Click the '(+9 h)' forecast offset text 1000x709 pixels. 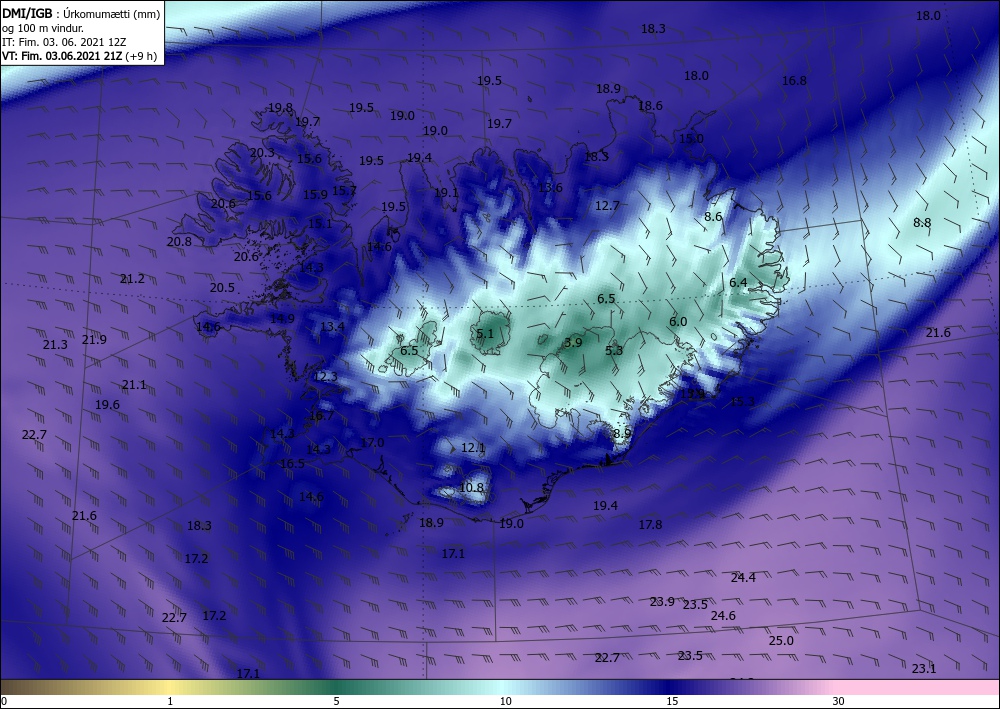coord(142,56)
